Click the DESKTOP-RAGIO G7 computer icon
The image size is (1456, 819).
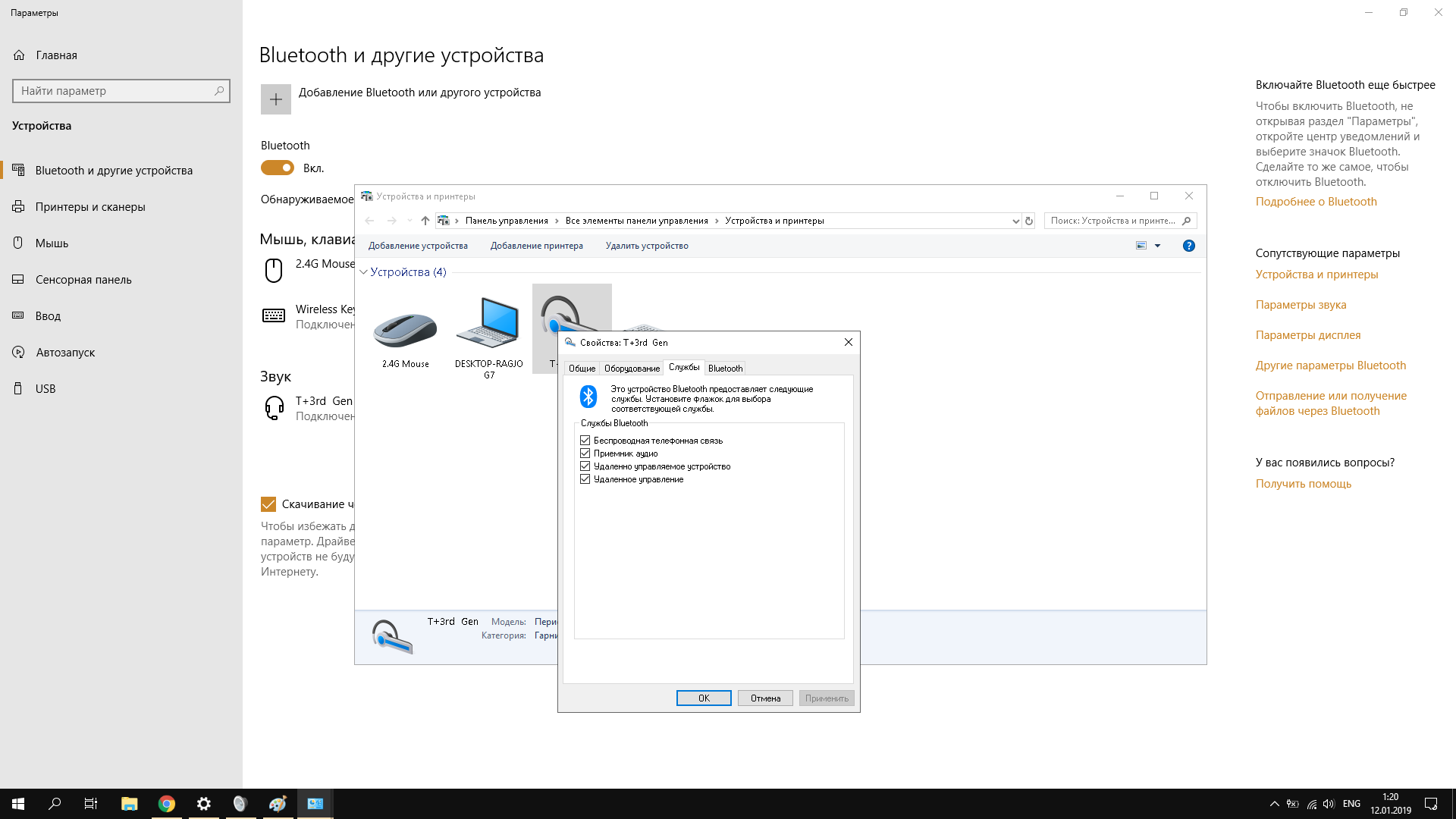click(x=488, y=320)
